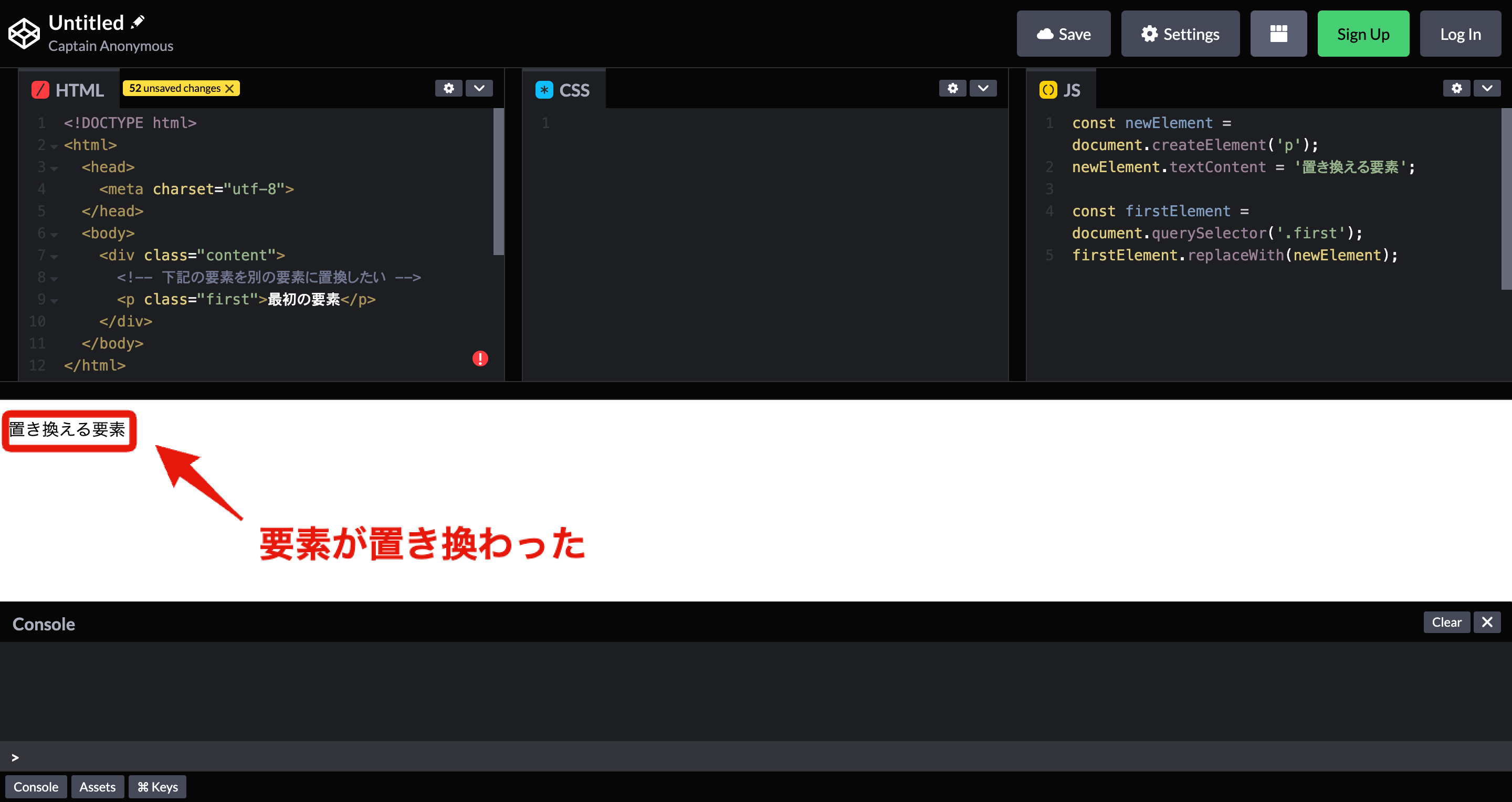Expand the JS panel options chevron
This screenshot has width=1512, height=802.
pyautogui.click(x=1487, y=88)
